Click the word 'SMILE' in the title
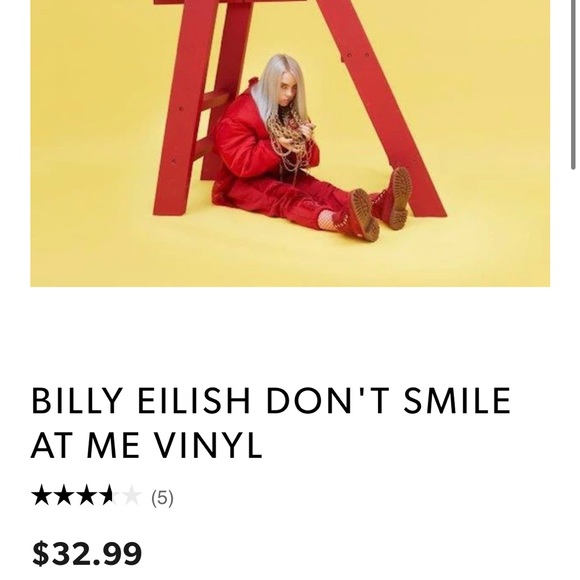 457,400
